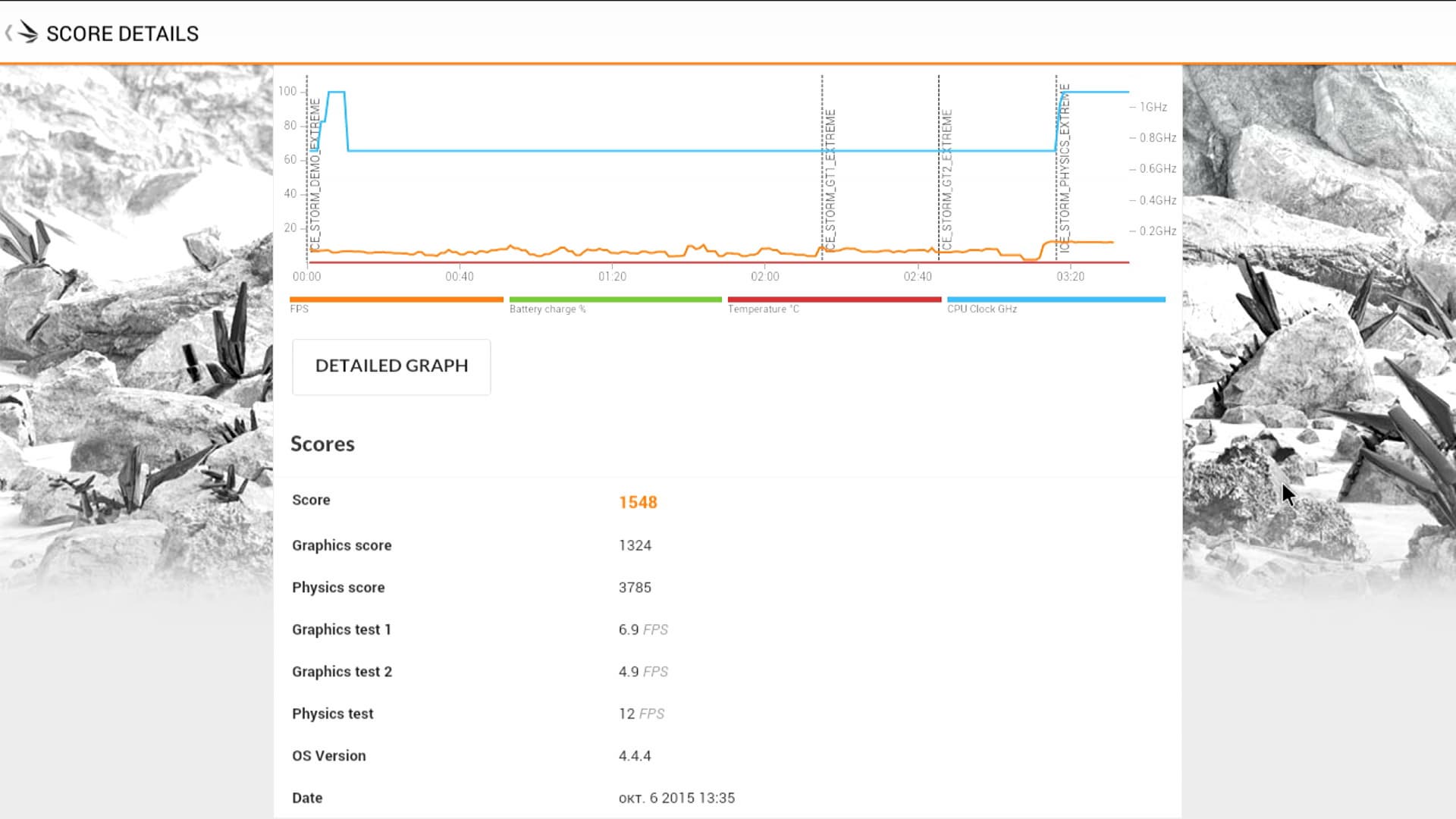Click the Graphics test 2 row label

tap(342, 672)
